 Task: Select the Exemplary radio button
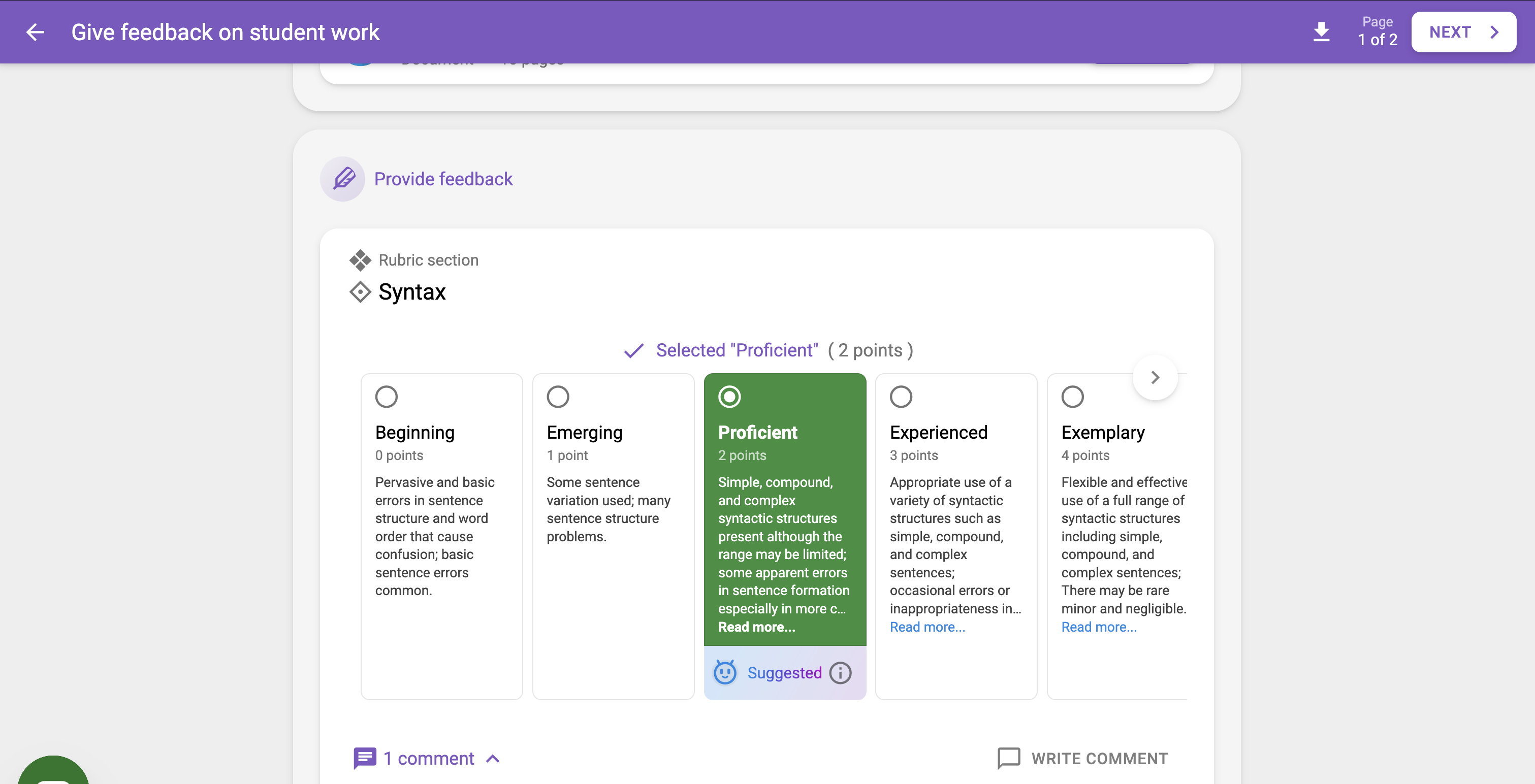click(x=1072, y=397)
